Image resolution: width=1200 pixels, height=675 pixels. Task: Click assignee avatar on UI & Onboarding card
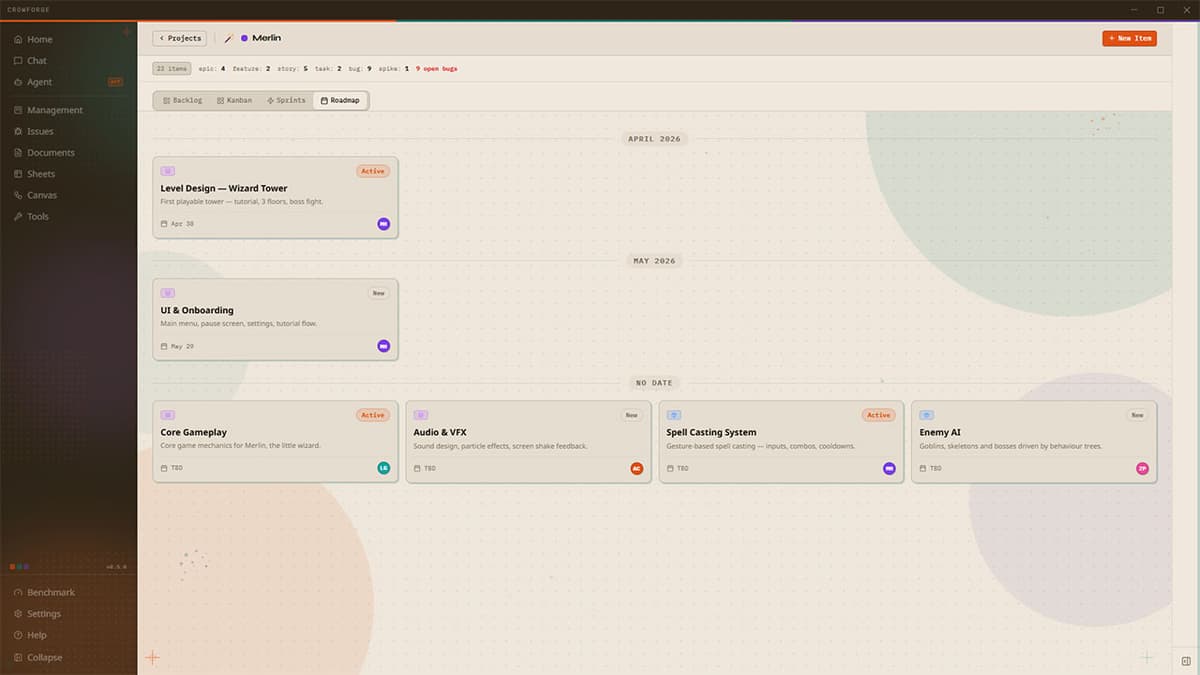pos(383,346)
